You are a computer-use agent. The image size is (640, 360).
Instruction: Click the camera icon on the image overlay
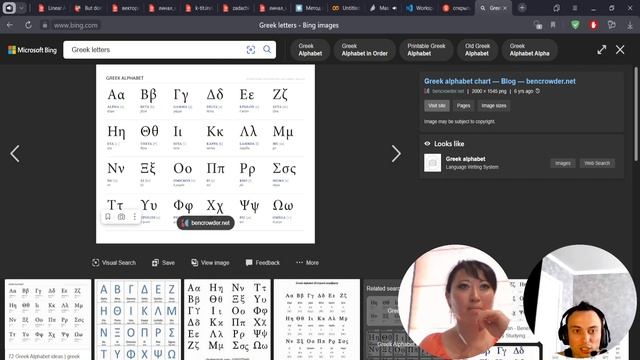tap(121, 217)
